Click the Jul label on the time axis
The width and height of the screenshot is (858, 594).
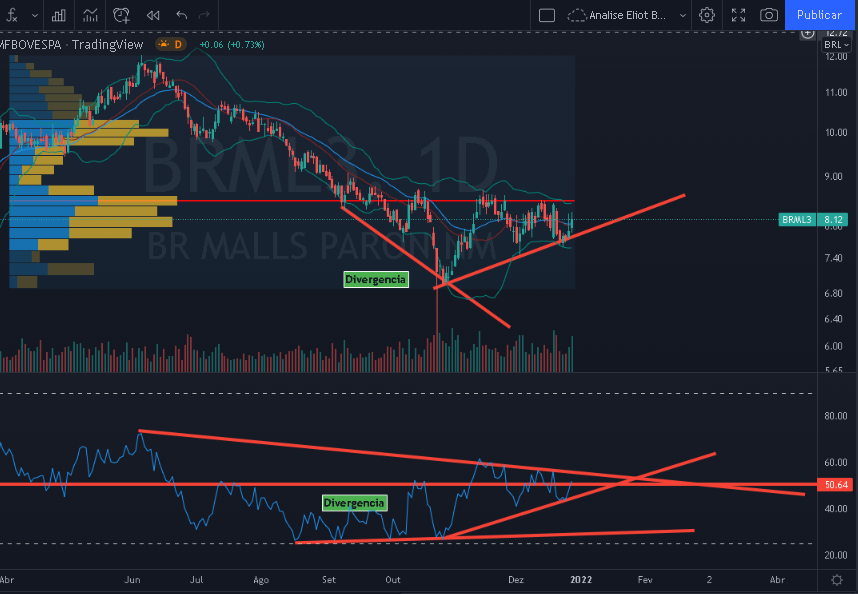pos(196,580)
